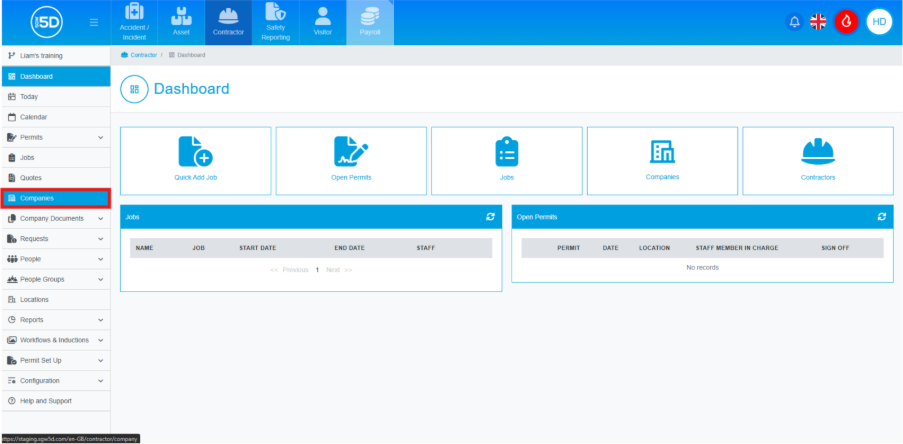Refresh the Open Permits panel
This screenshot has width=903, height=444.
coord(881,216)
